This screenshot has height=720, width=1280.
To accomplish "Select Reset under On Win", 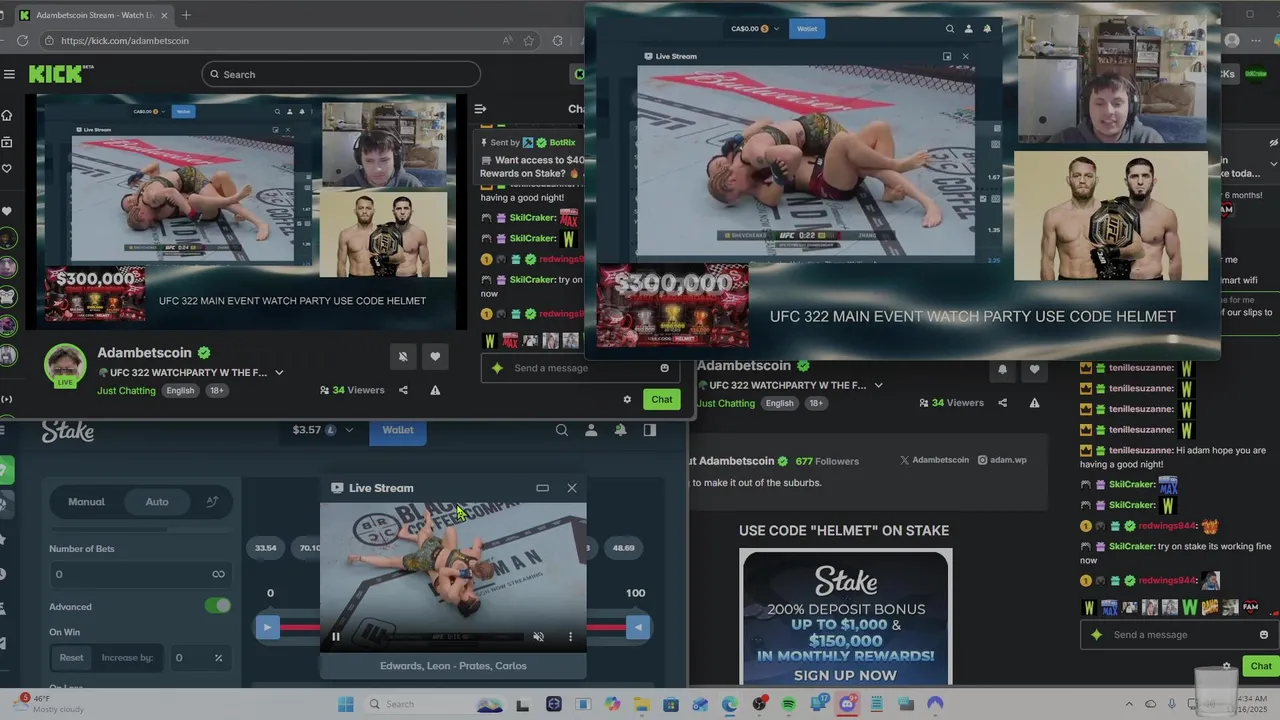I will [x=72, y=658].
